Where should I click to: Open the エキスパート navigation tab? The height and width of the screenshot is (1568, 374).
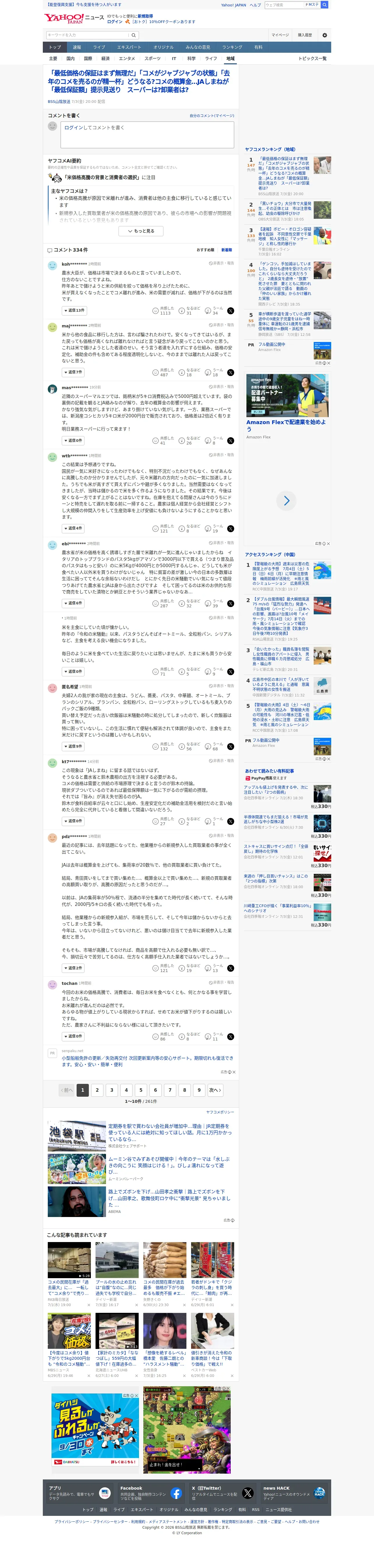(128, 47)
